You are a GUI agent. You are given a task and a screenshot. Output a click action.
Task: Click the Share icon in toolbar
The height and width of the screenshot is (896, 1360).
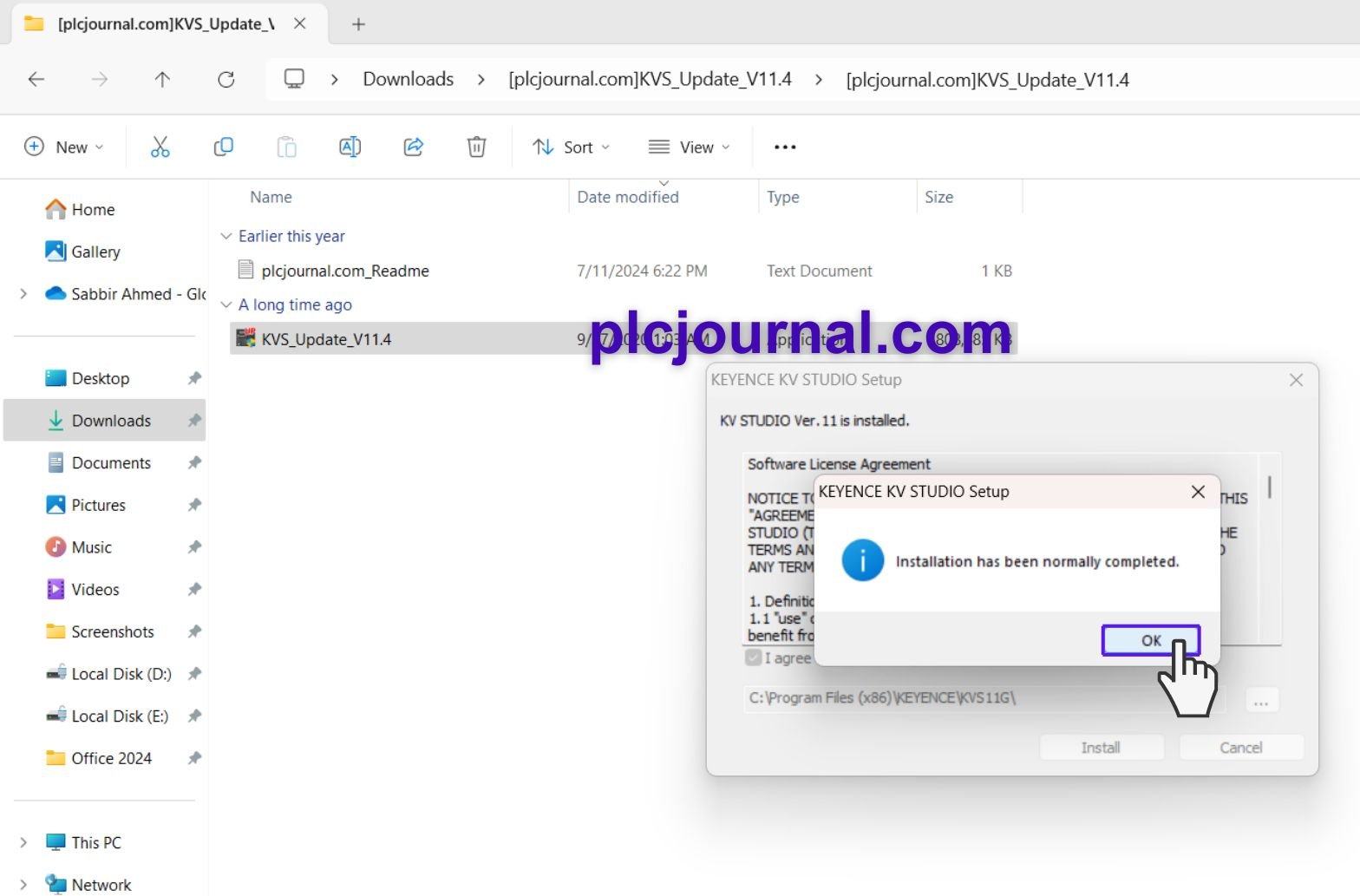point(414,147)
